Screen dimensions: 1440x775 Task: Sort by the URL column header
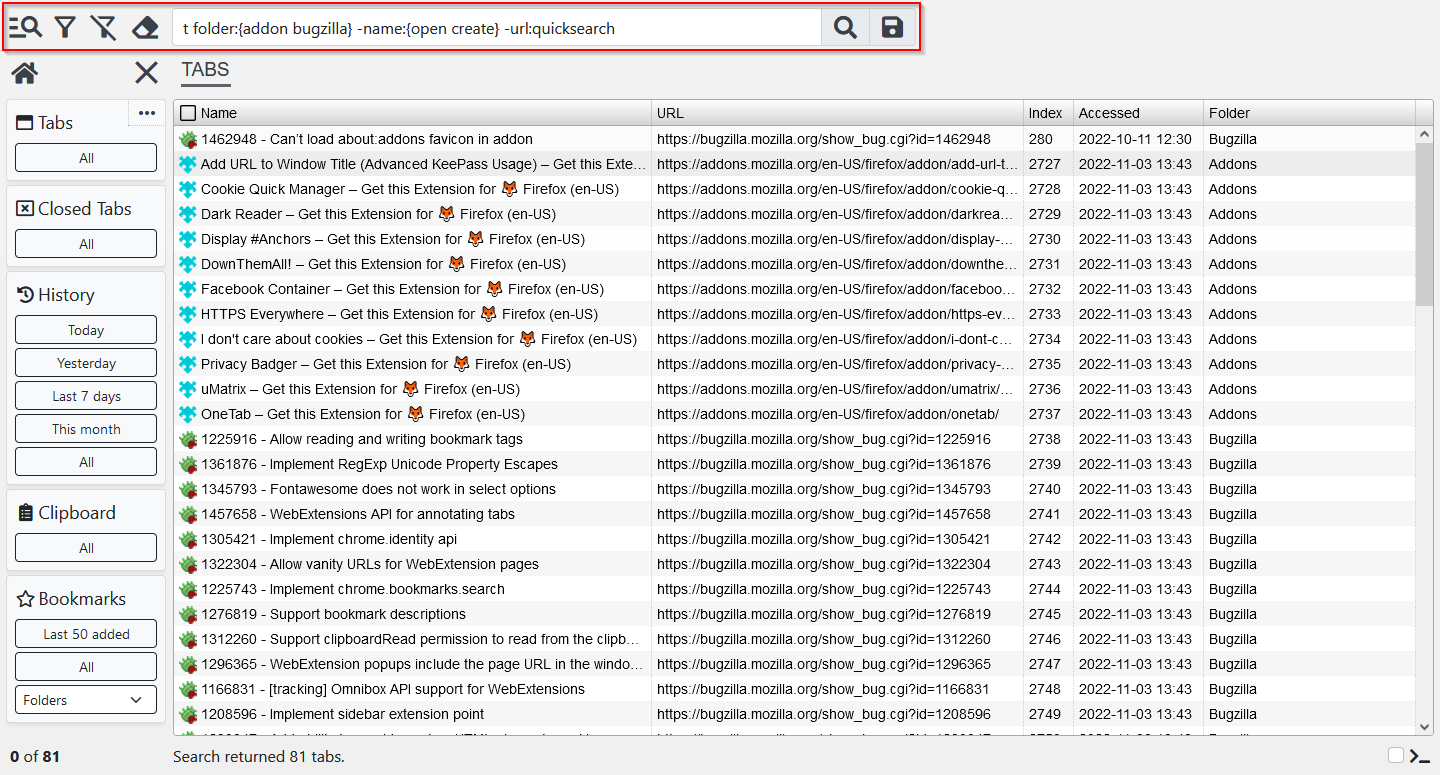click(837, 113)
